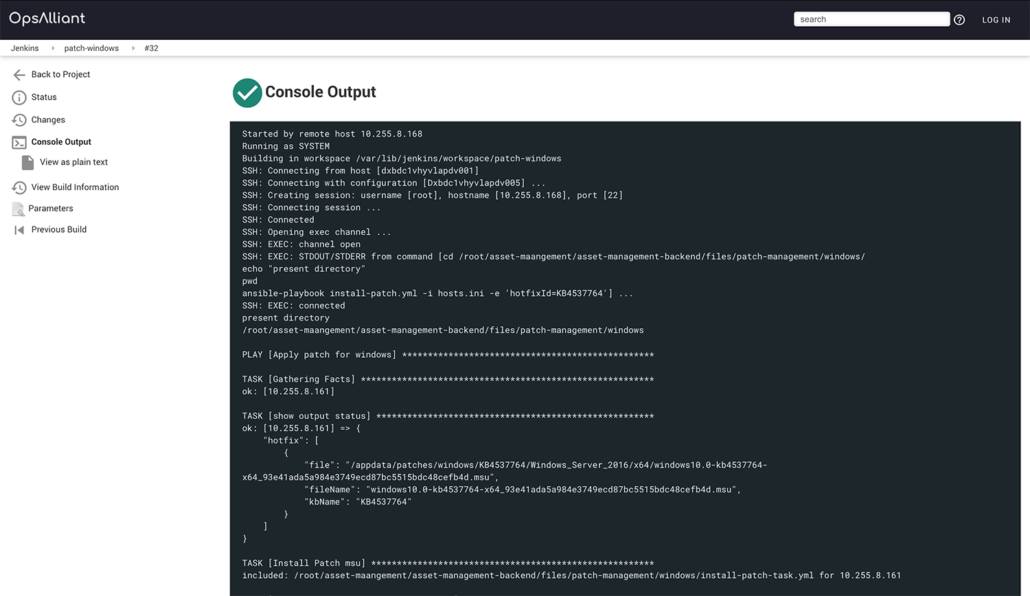Viewport: 1030px width, 596px height.
Task: Open the help question-mark icon beside search
Action: (961, 18)
